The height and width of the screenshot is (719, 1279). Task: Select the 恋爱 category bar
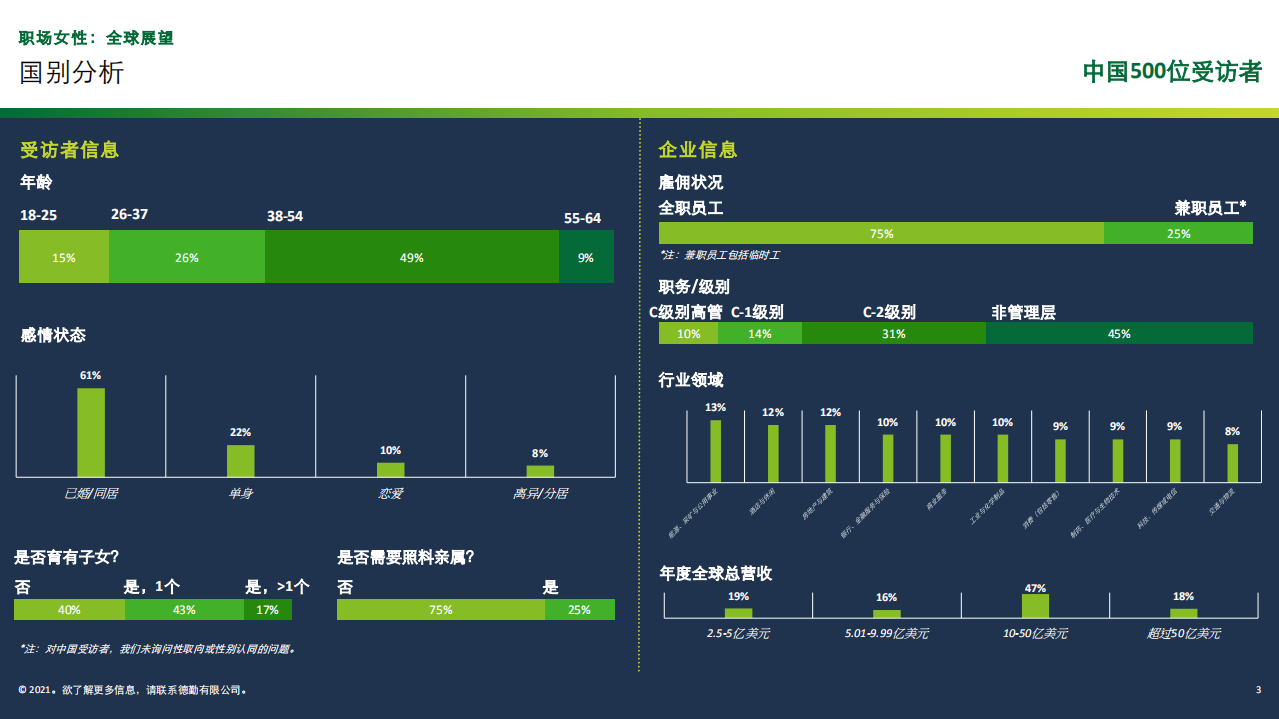coord(391,466)
